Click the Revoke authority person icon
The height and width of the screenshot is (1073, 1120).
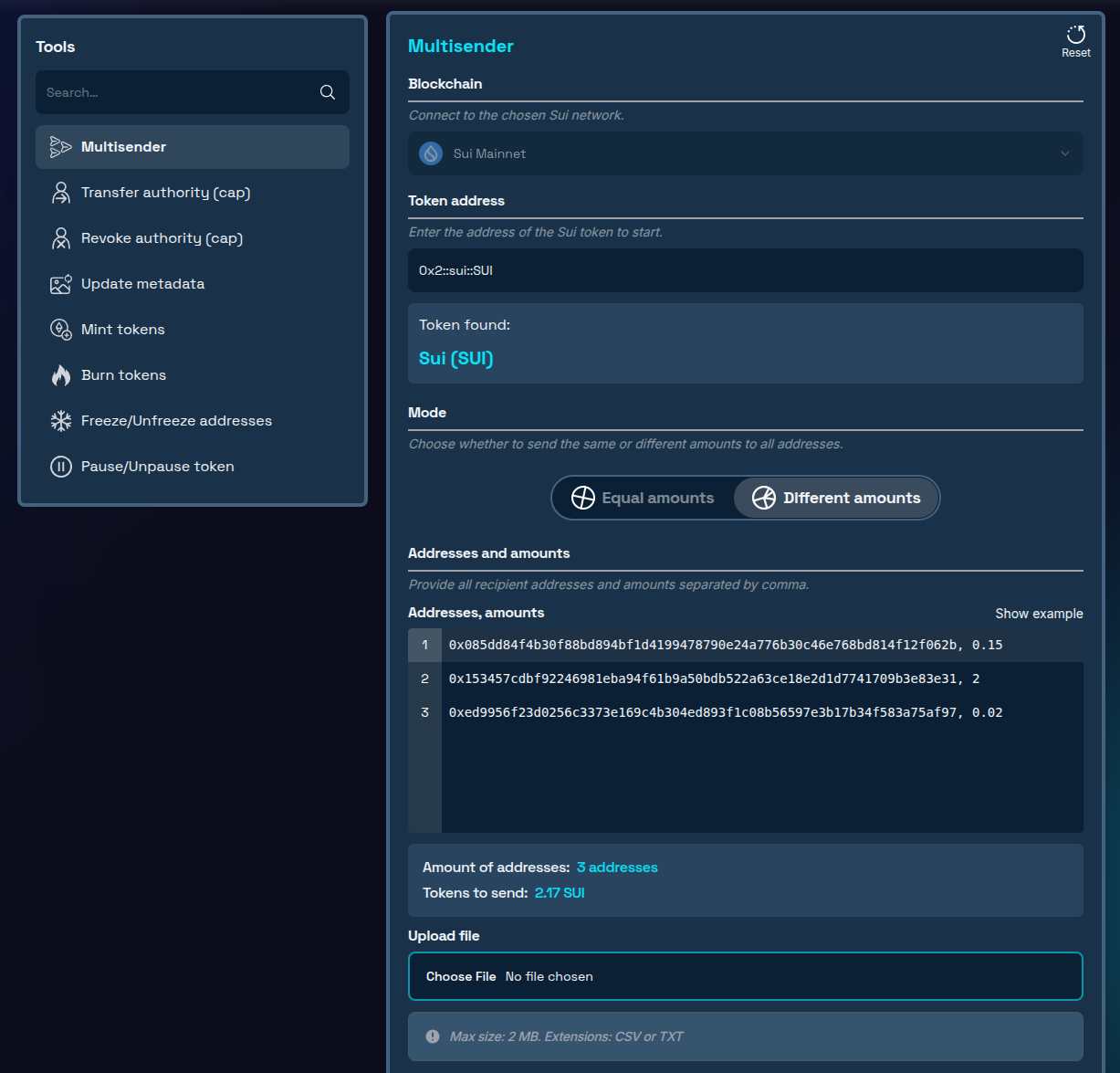coord(60,238)
